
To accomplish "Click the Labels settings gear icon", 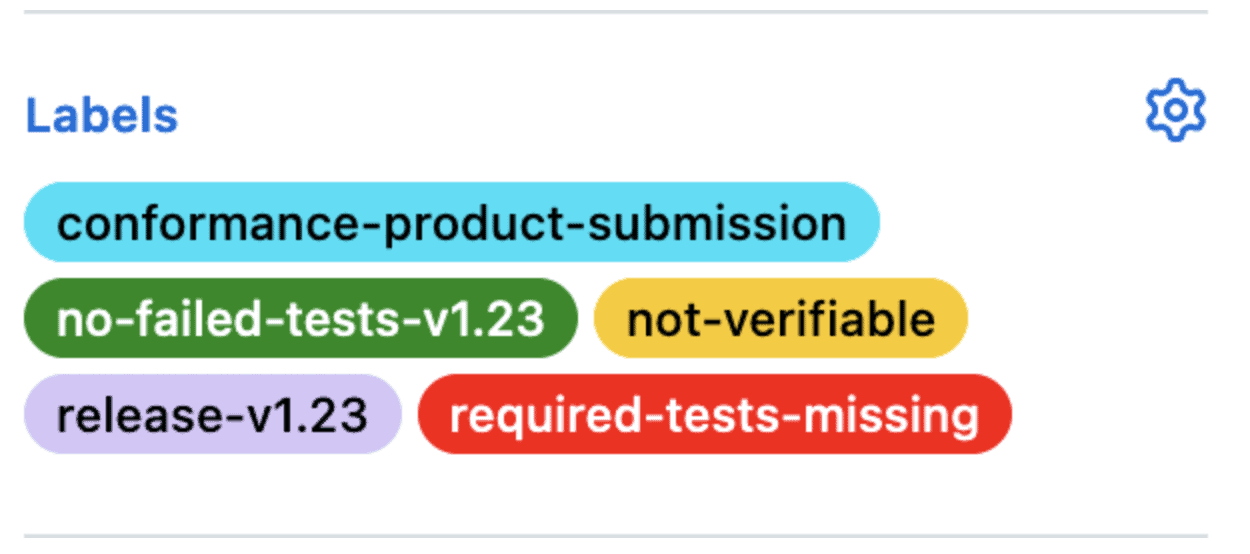I will pos(1175,110).
